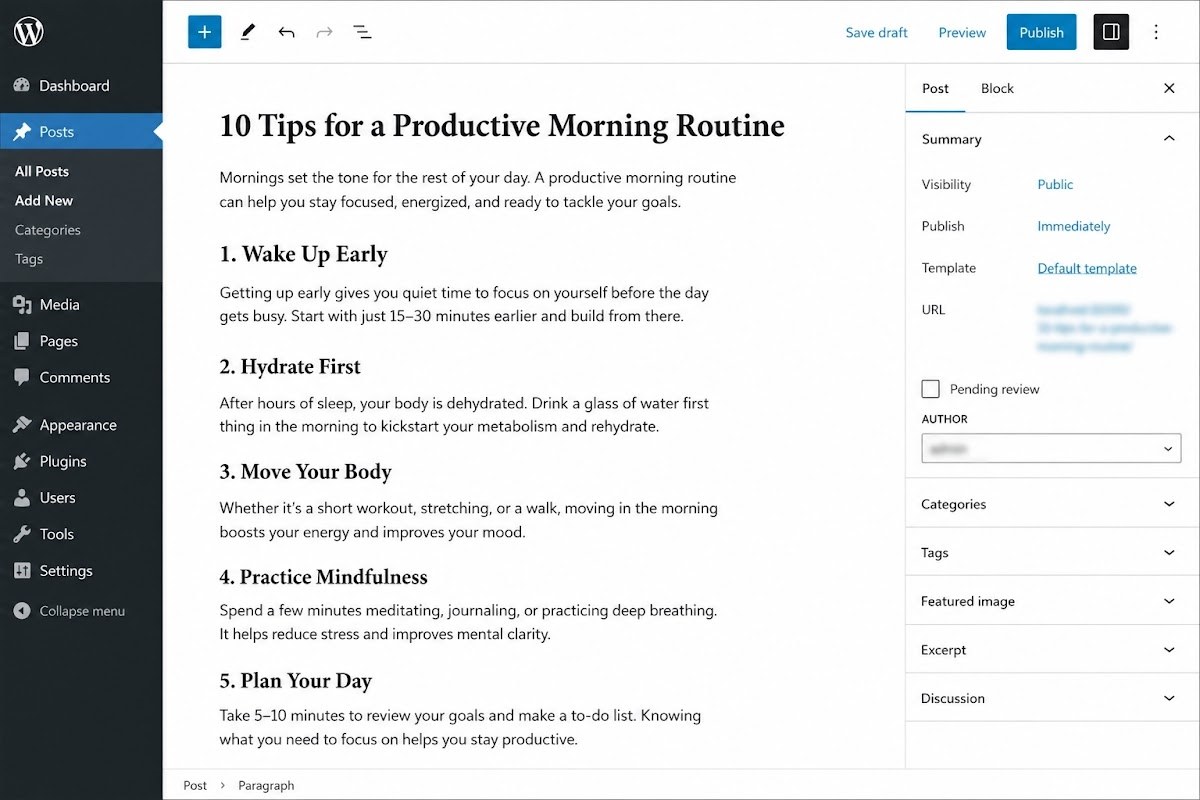
Task: Click the '4. Practice Mindfulness' heading
Action: 323,577
